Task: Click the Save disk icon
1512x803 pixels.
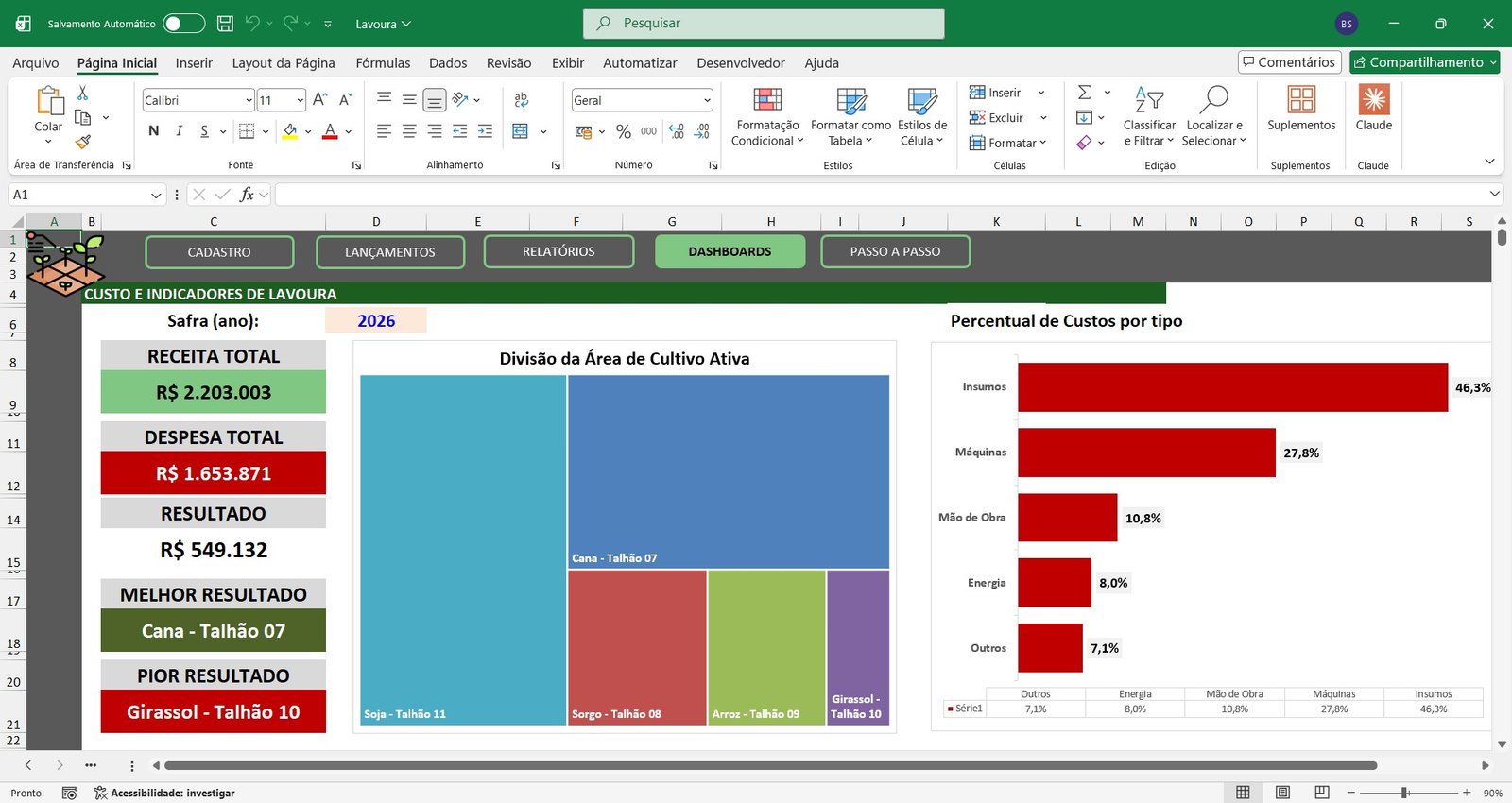Action: coord(225,24)
